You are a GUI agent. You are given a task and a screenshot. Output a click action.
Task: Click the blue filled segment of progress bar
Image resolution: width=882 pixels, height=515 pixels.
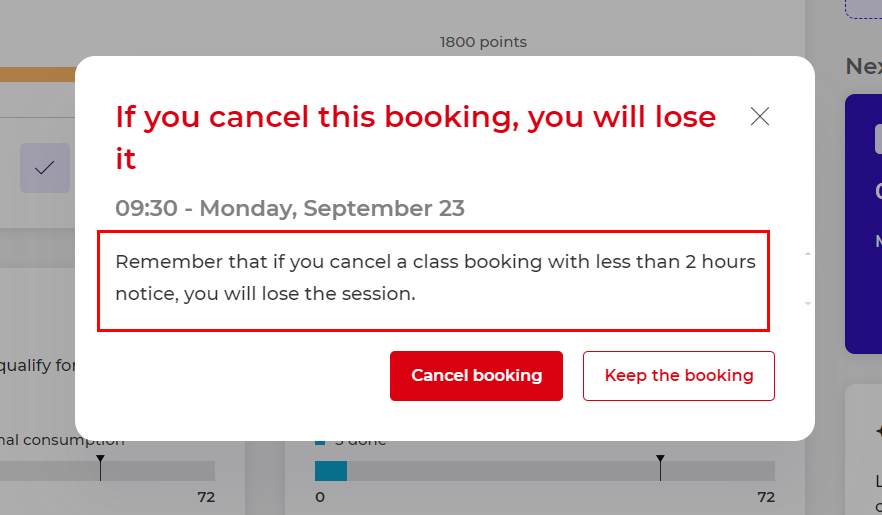pos(331,470)
